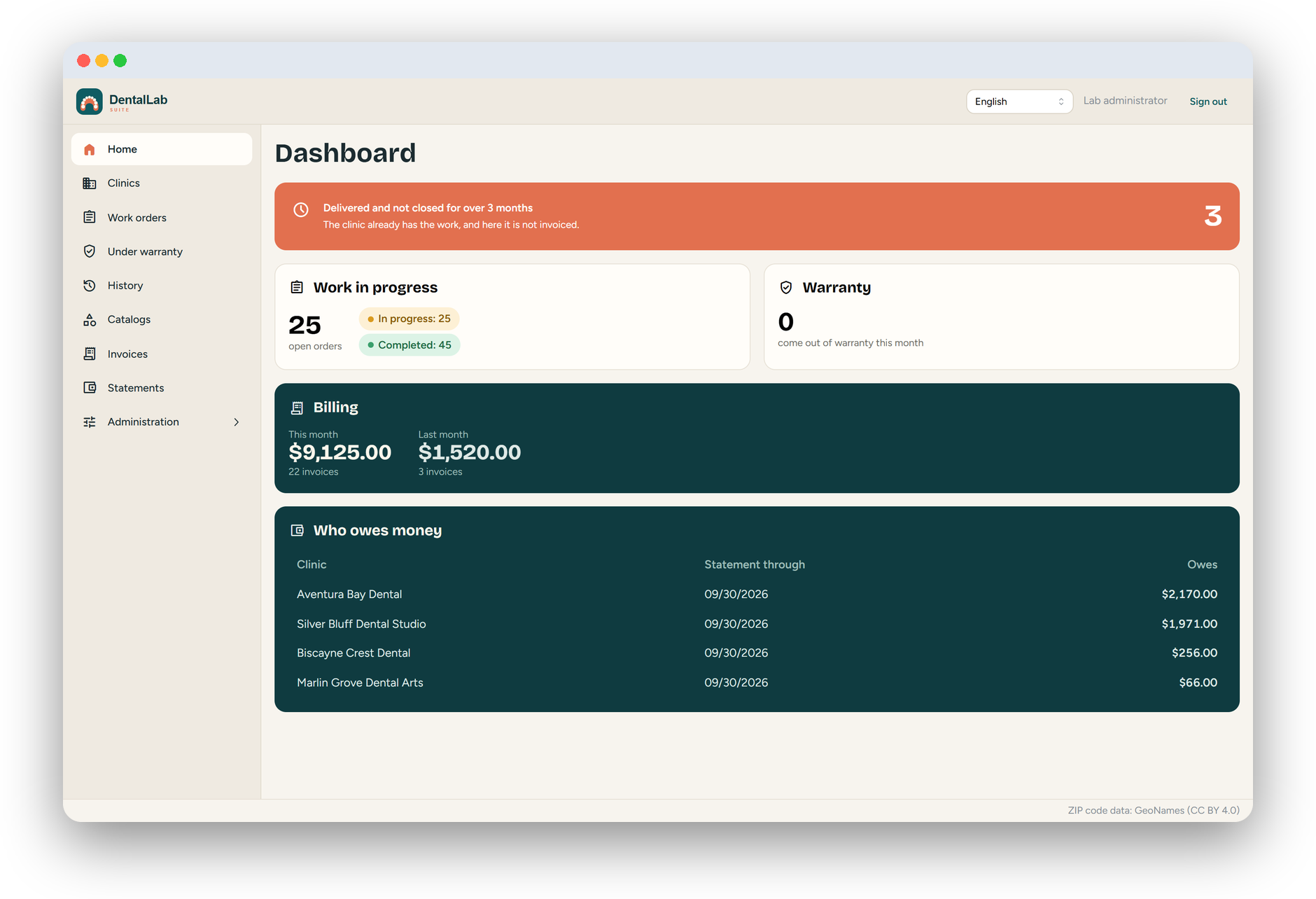This screenshot has height=899, width=1316.
Task: Click the Home house icon
Action: pyautogui.click(x=90, y=149)
